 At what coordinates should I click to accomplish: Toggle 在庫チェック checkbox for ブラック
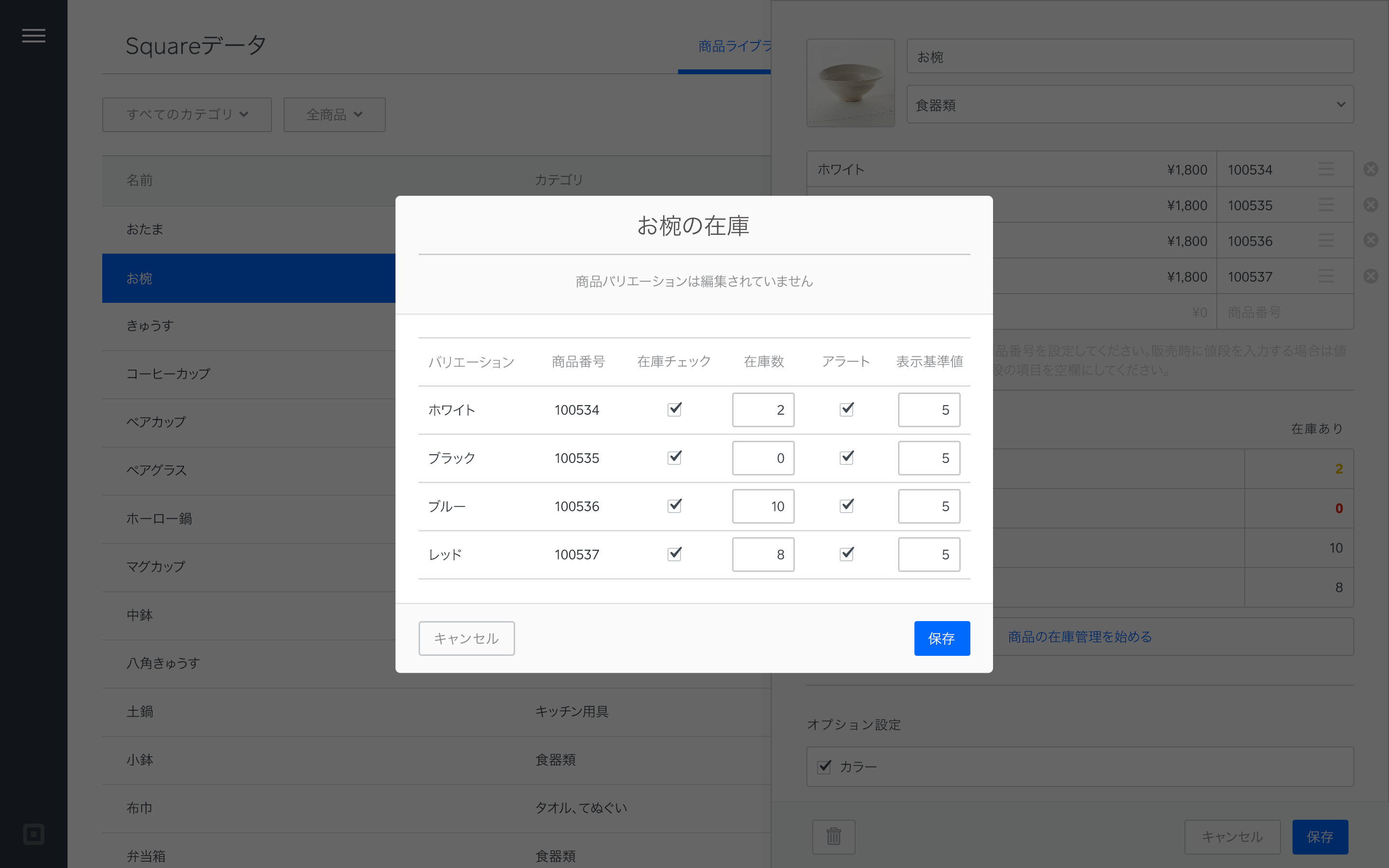(x=674, y=458)
